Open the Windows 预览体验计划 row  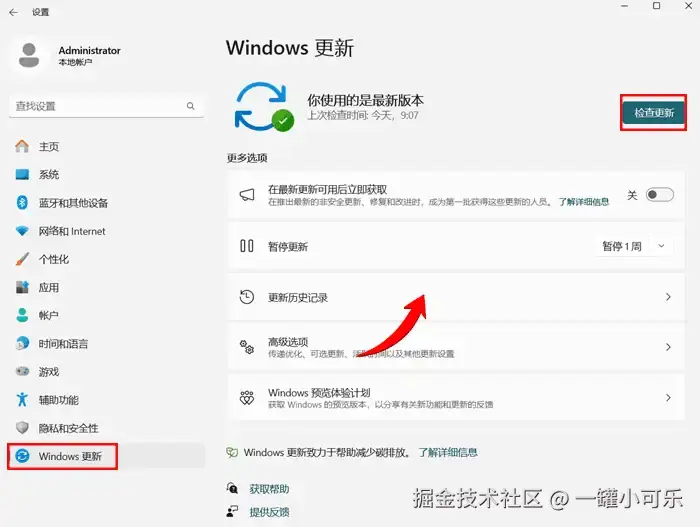[456, 397]
